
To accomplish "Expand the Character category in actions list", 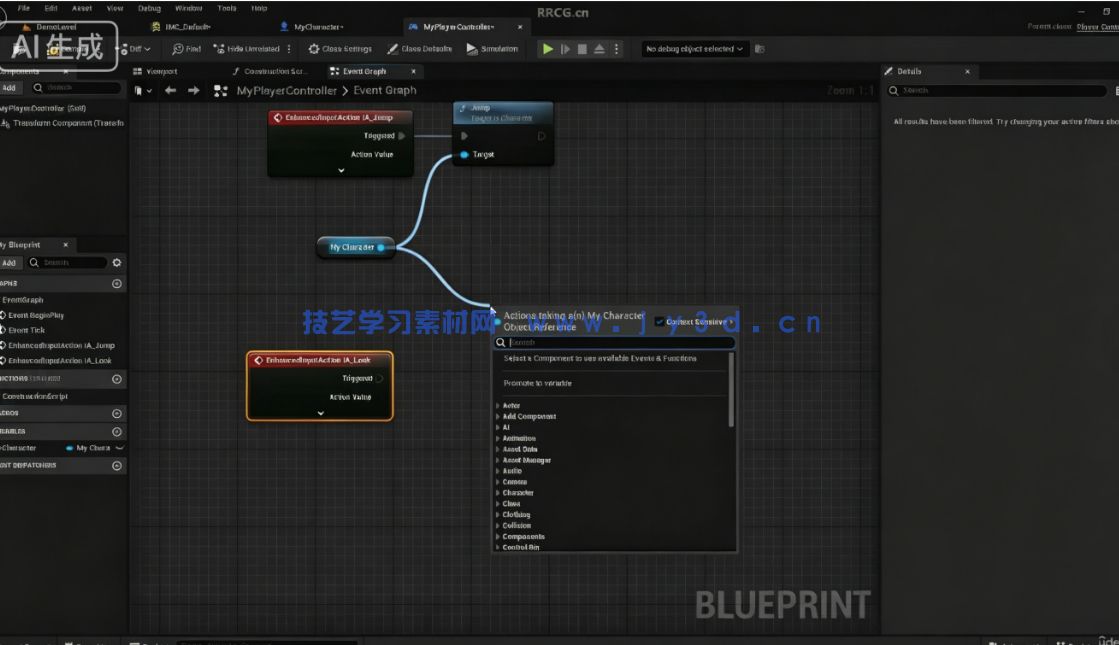I will point(517,493).
